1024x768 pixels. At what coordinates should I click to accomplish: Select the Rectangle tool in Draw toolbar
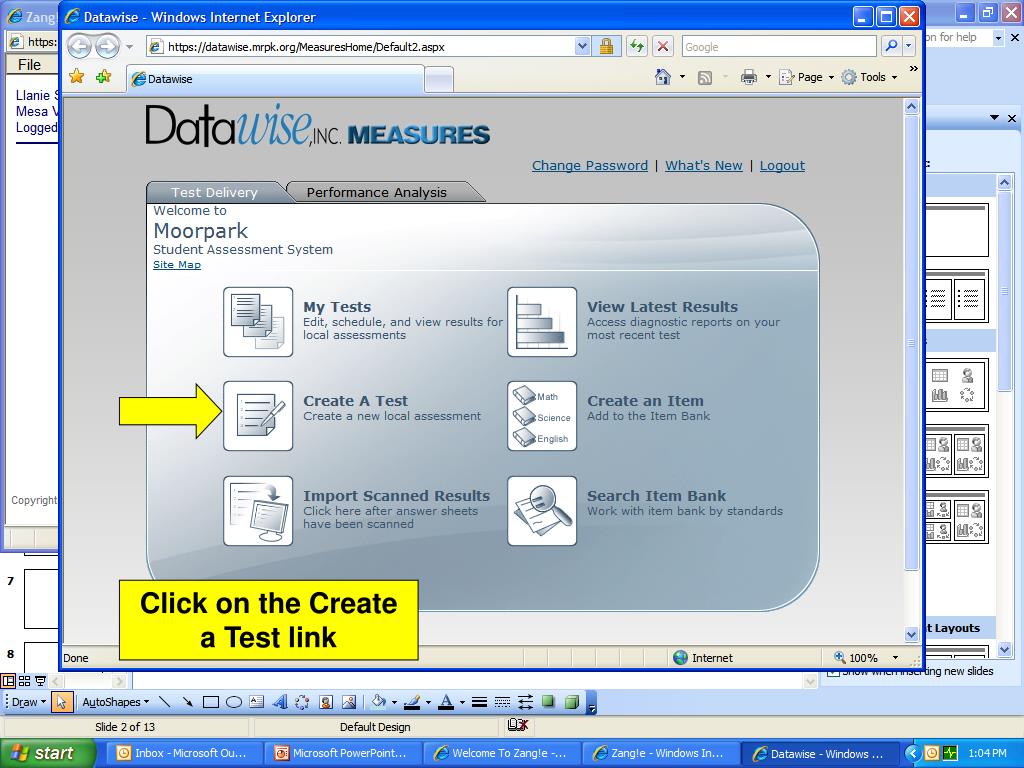coord(210,702)
